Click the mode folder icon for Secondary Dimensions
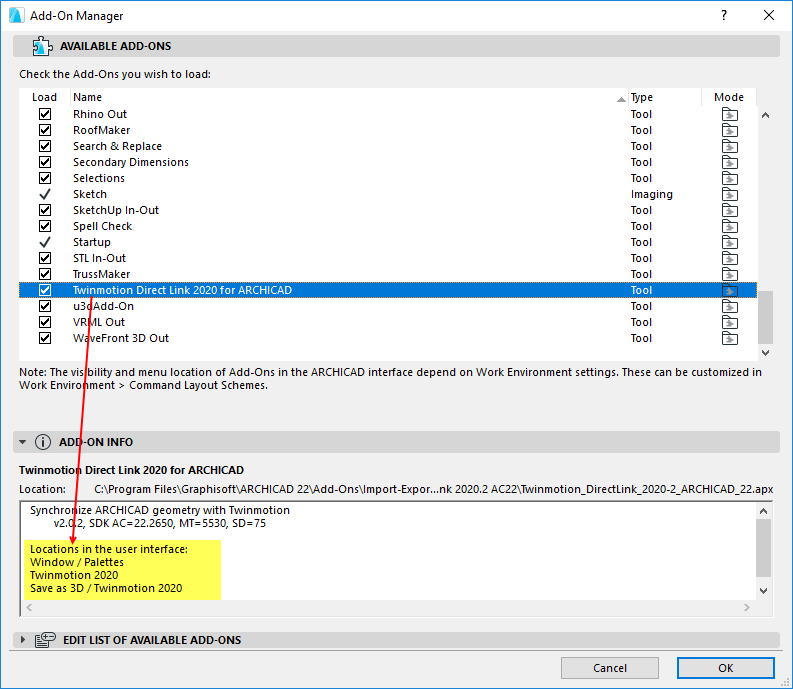Screen dimensions: 793x689 729,162
